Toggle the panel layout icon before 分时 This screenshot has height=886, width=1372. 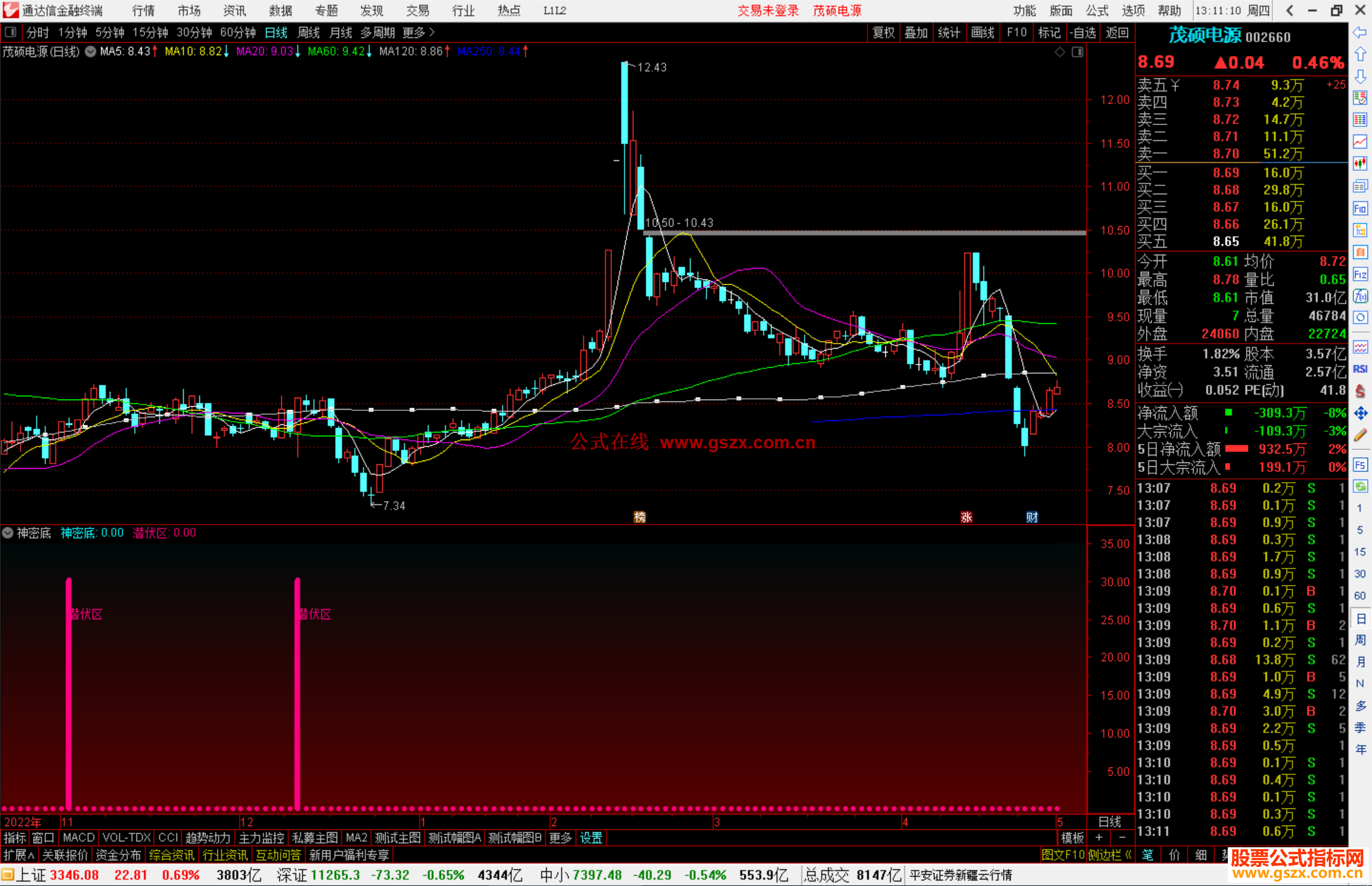[10, 32]
